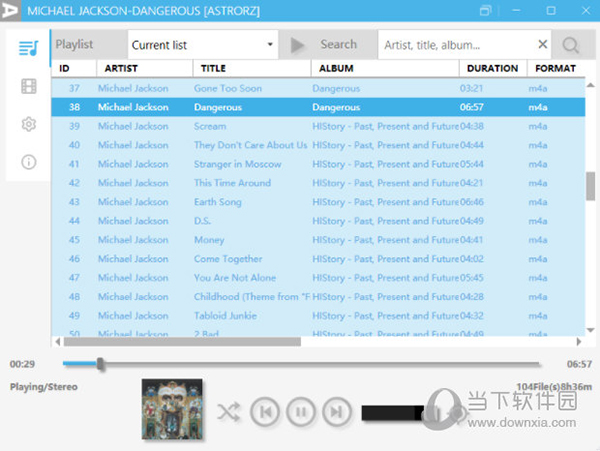Select track "Tabloid Junkie"
The image size is (600, 451).
pyautogui.click(x=225, y=316)
